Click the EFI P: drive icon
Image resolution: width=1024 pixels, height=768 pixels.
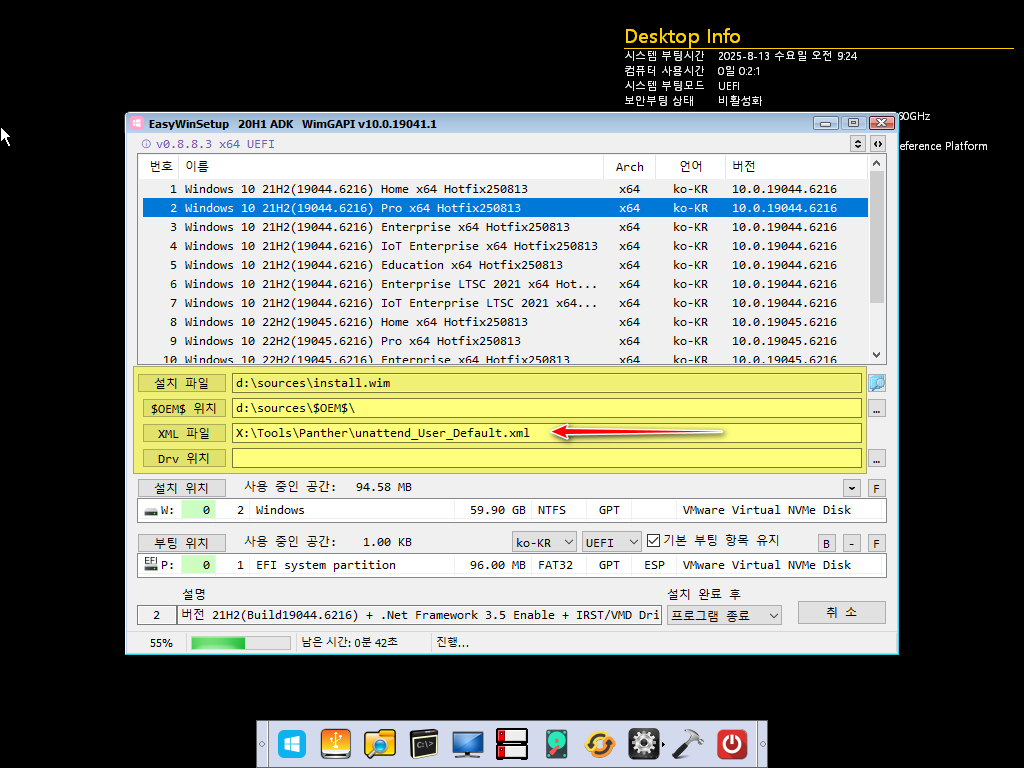(x=150, y=563)
